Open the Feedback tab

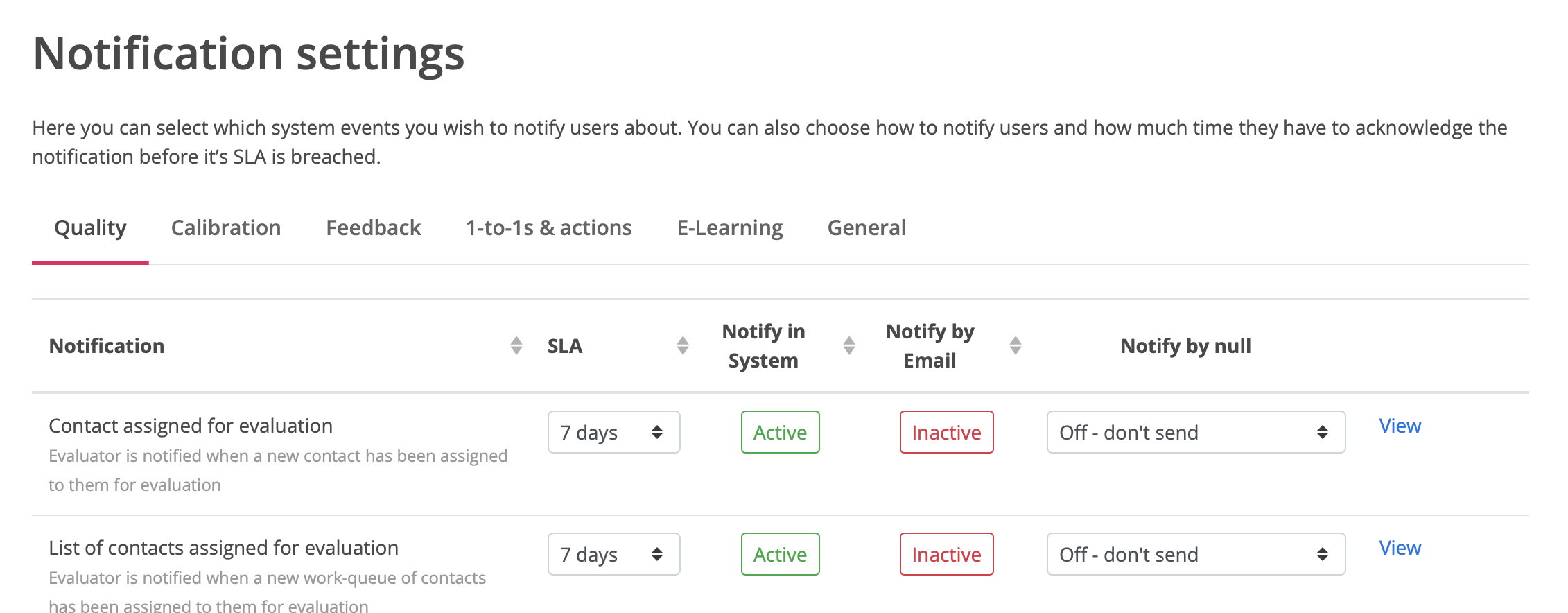click(x=373, y=228)
